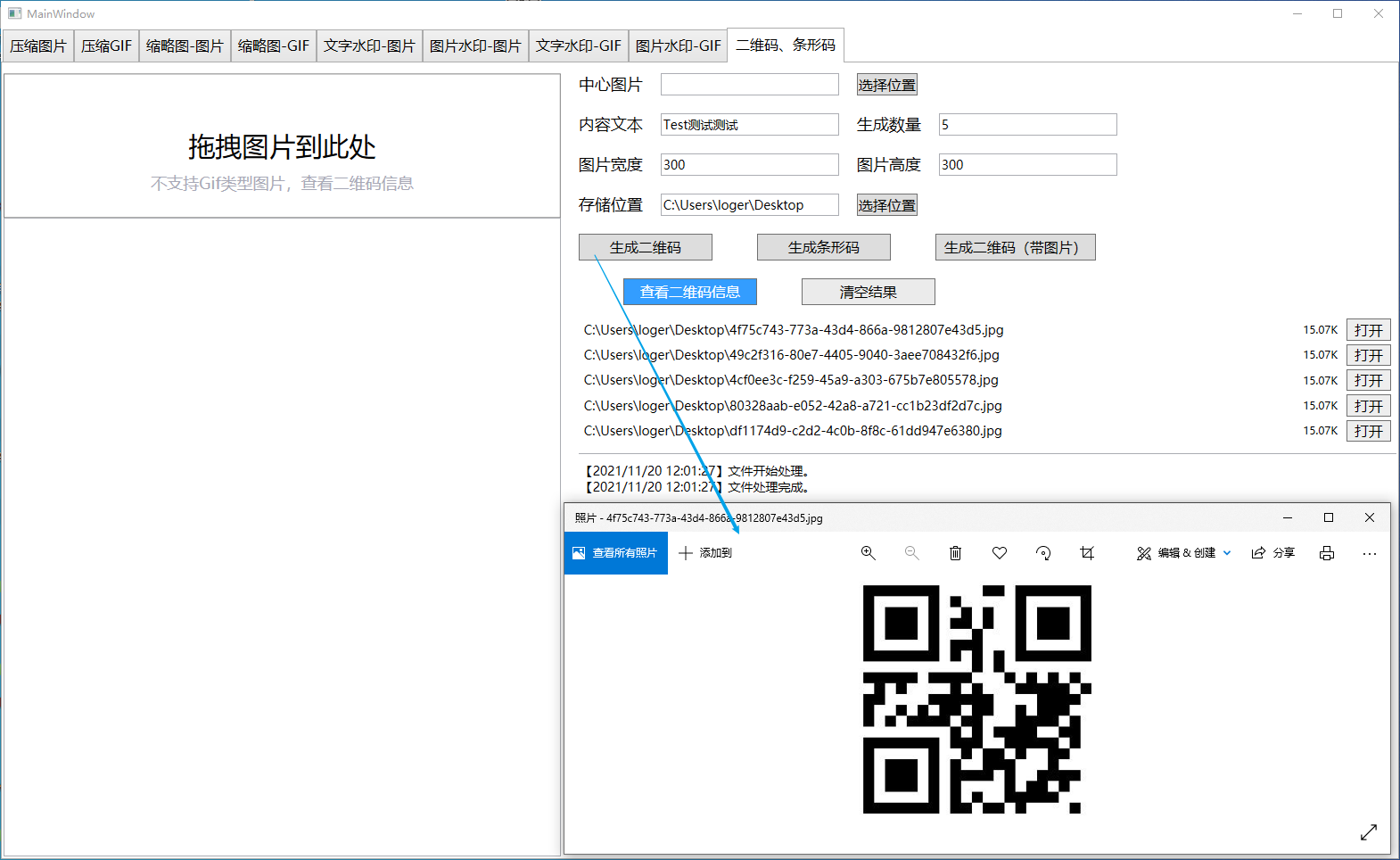Open the df1174d9 file with 打开
Screen dimensions: 1400x860
click(1369, 431)
